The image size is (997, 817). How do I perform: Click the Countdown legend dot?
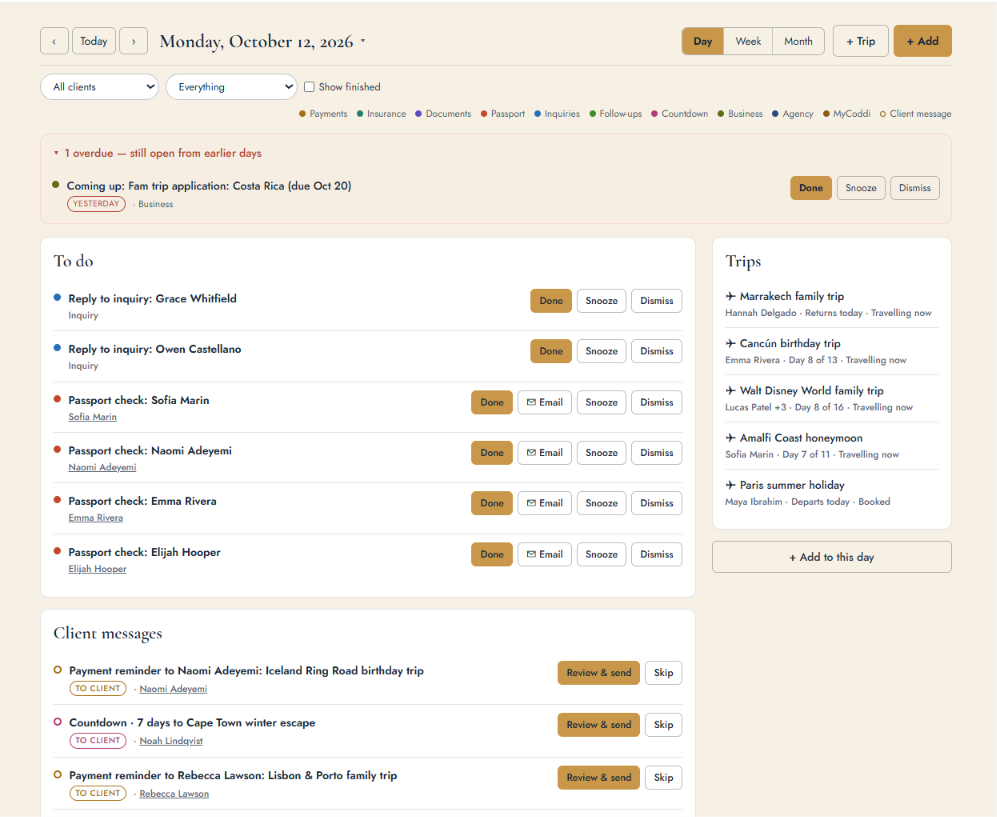tap(654, 114)
